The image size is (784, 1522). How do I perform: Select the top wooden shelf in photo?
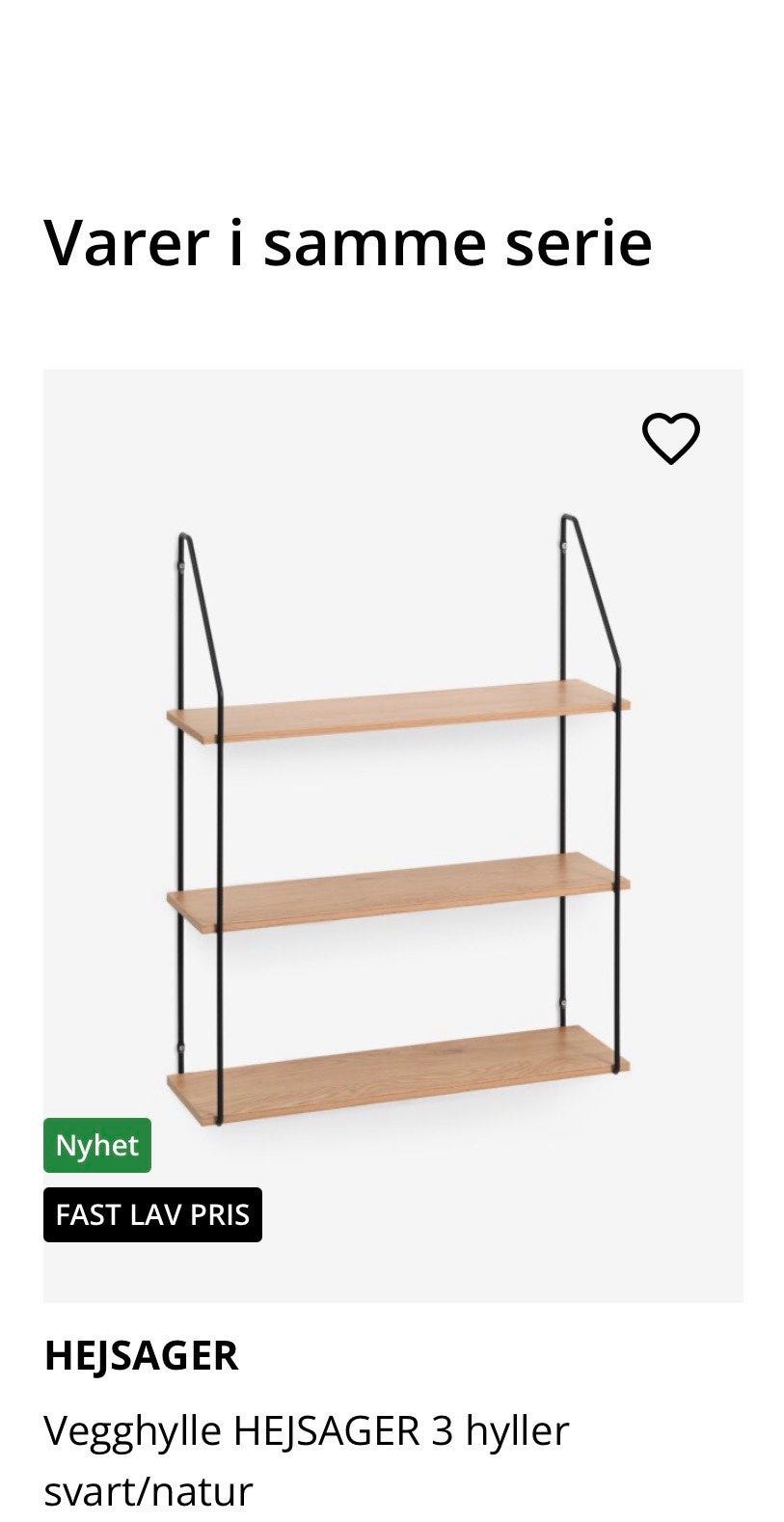point(397,710)
